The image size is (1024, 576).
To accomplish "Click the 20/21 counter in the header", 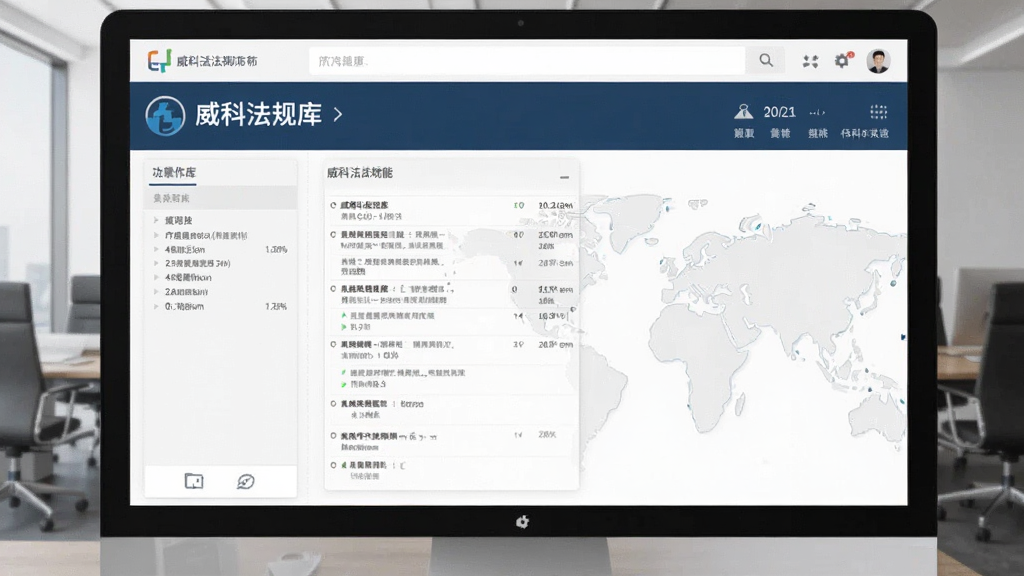I will [x=780, y=112].
